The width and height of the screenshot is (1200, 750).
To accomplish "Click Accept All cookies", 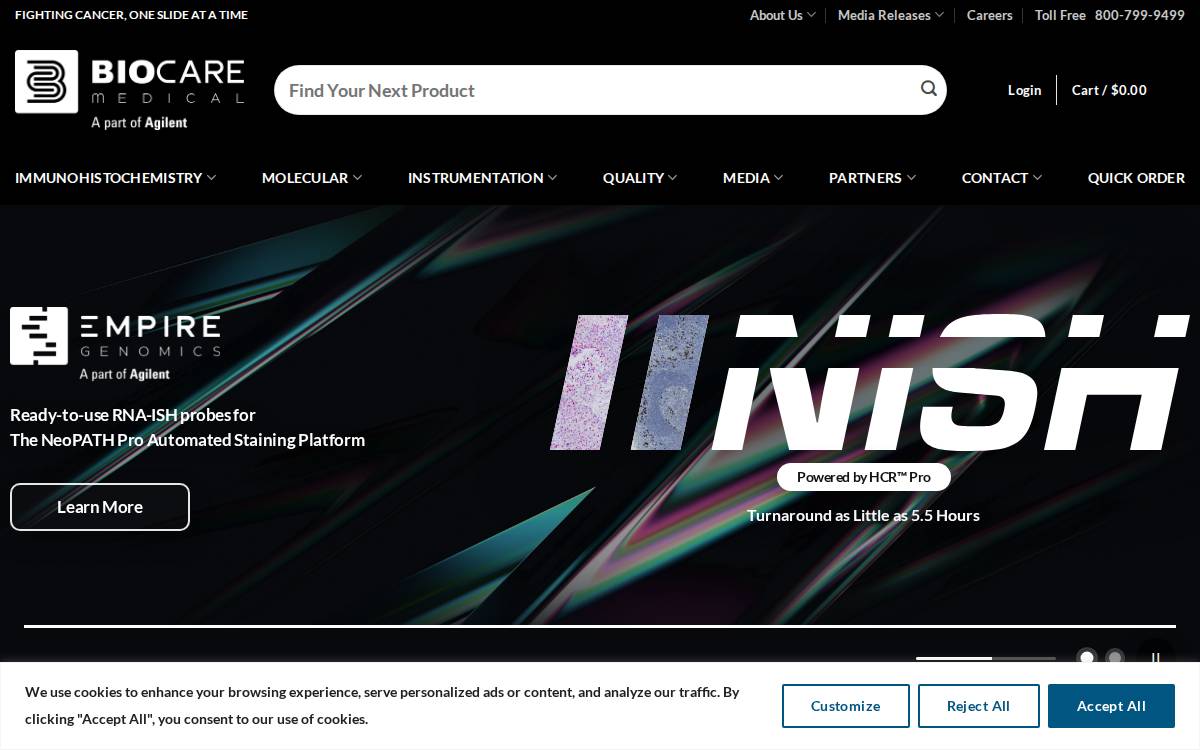I will click(x=1111, y=706).
